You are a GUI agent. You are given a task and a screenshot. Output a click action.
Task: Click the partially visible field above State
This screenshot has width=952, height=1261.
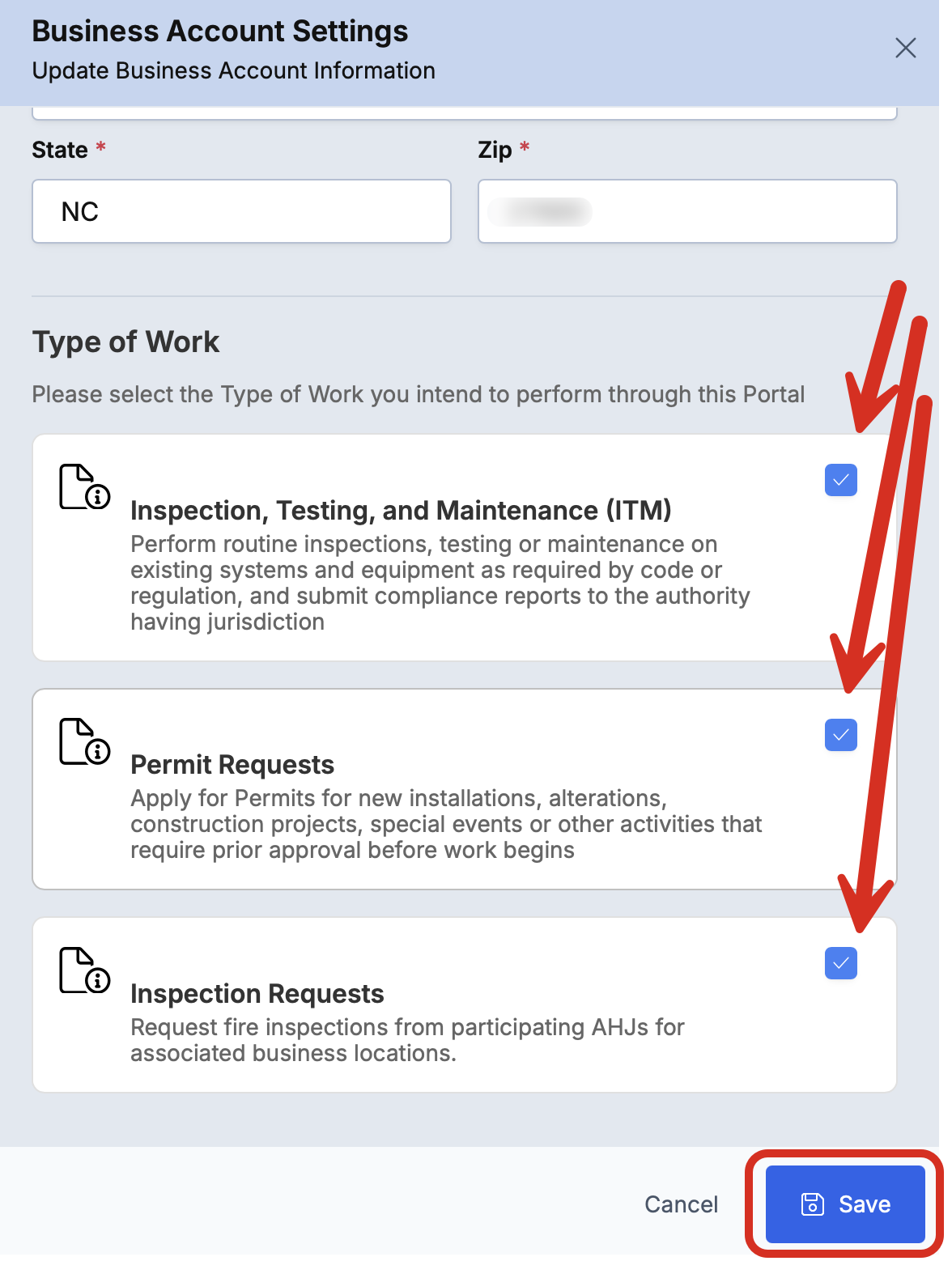coord(465,113)
